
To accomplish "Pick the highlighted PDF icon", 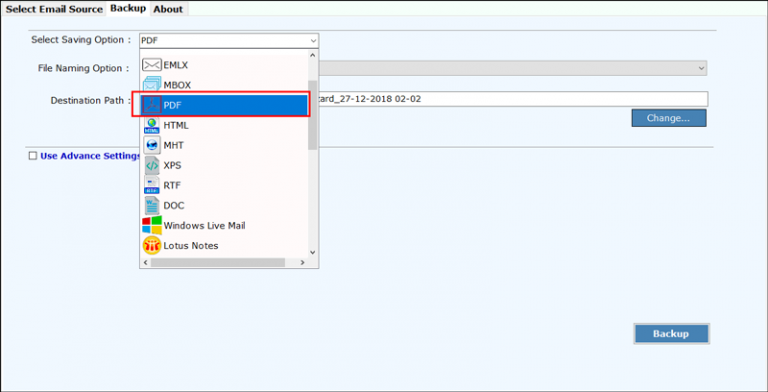I will click(152, 105).
